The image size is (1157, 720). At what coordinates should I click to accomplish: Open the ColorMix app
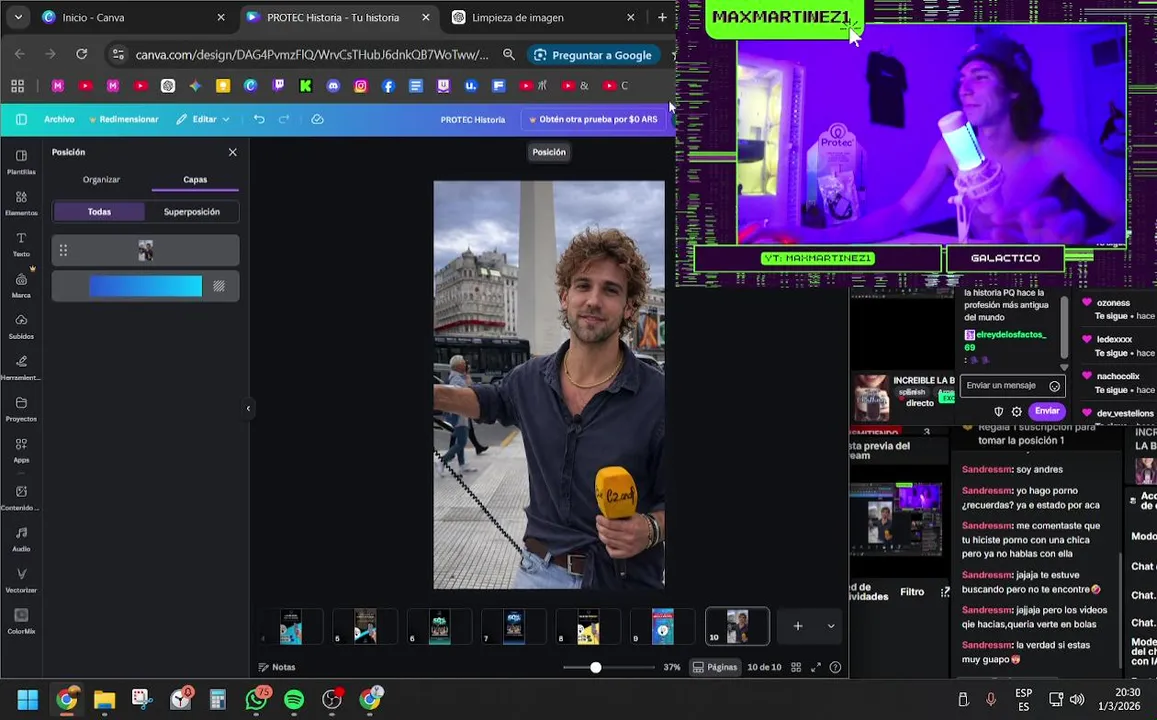(x=21, y=621)
